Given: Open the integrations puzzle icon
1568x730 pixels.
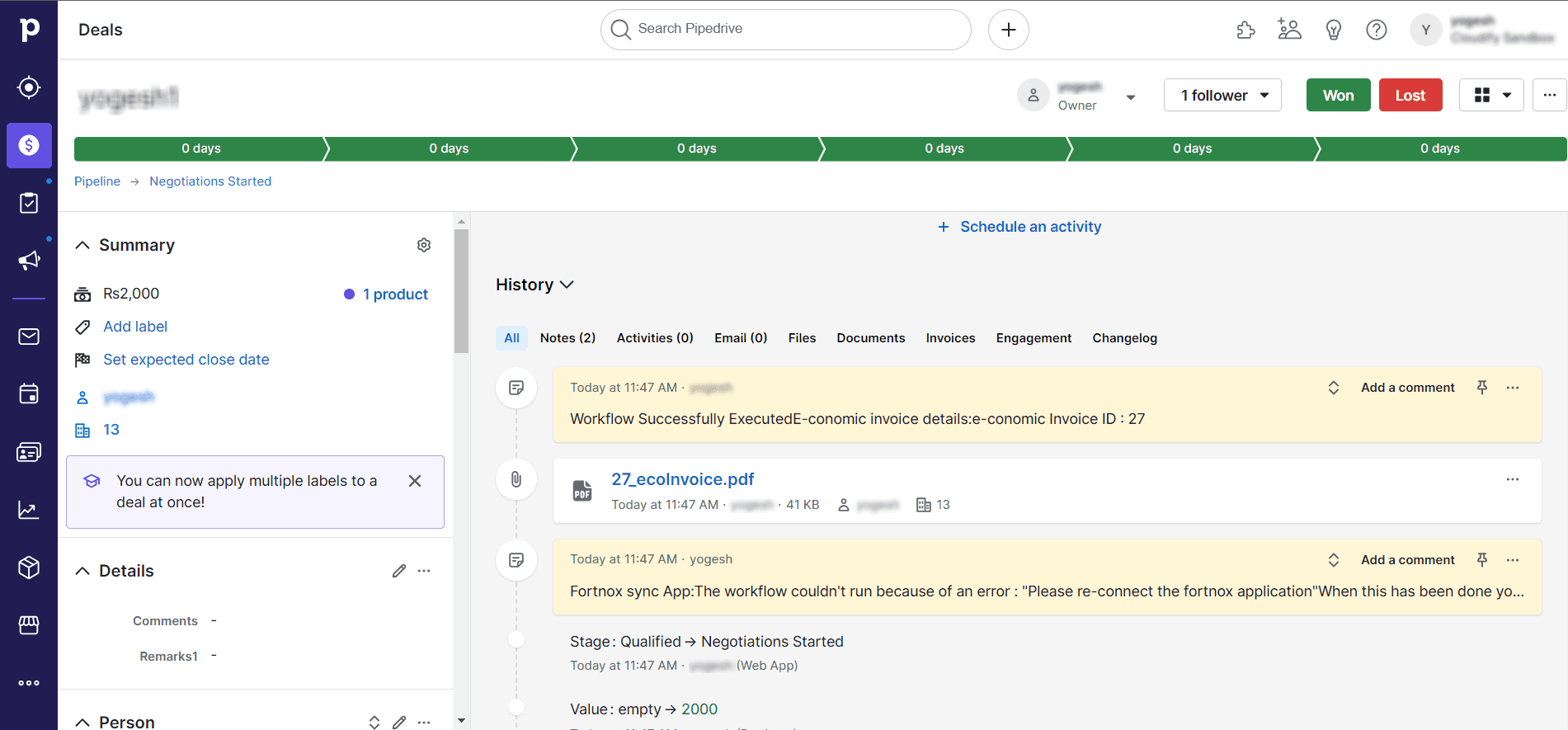Looking at the screenshot, I should tap(1246, 30).
